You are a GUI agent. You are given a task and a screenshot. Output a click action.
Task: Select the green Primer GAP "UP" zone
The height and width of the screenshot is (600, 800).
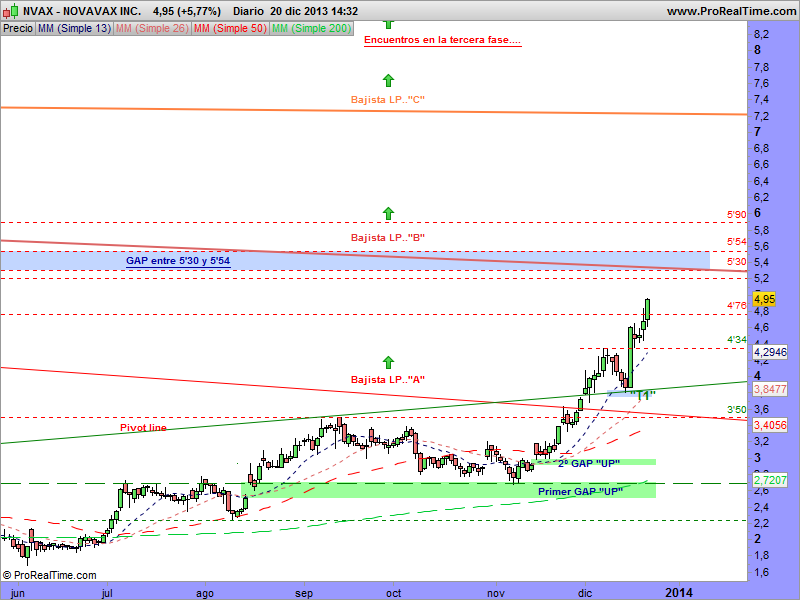pos(580,491)
